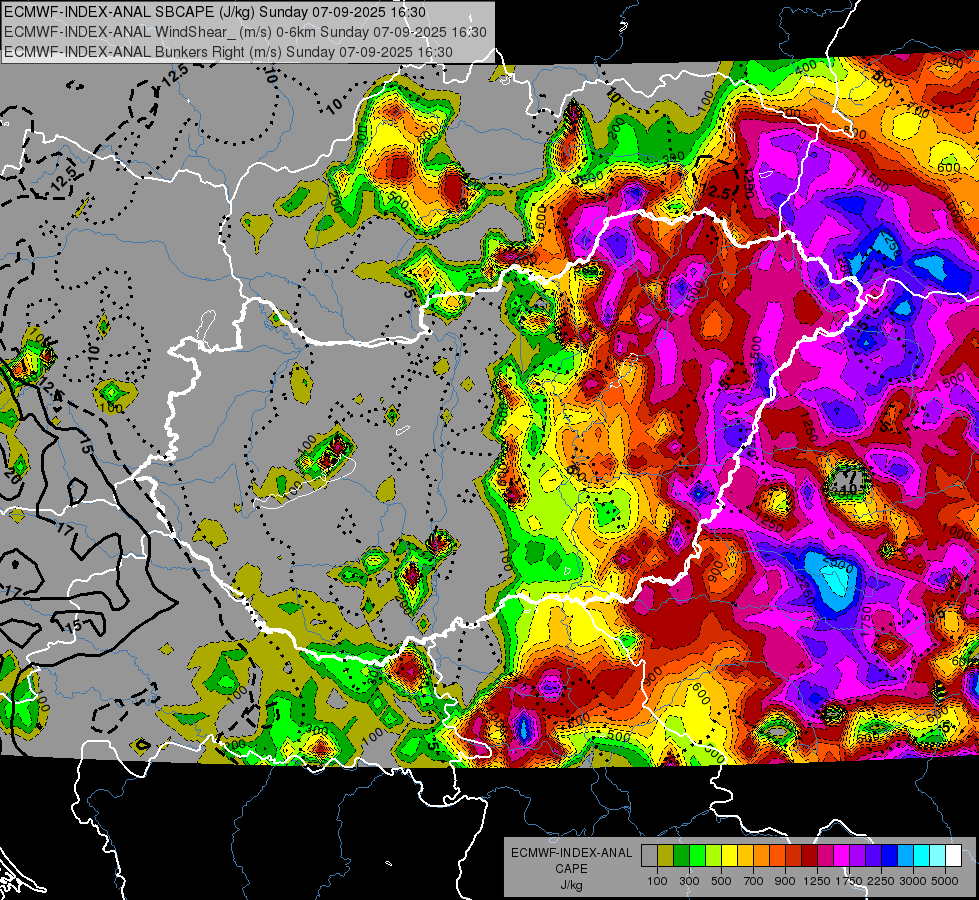979x900 pixels.
Task: Click the 2500 contour label on cyan area
Action: pyautogui.click(x=839, y=566)
